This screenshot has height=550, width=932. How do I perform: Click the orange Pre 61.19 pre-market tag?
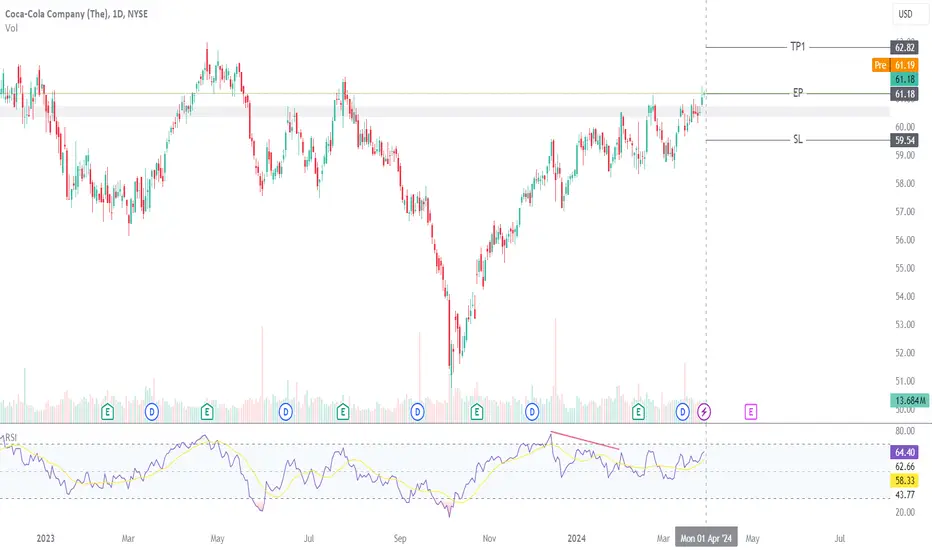click(x=895, y=65)
